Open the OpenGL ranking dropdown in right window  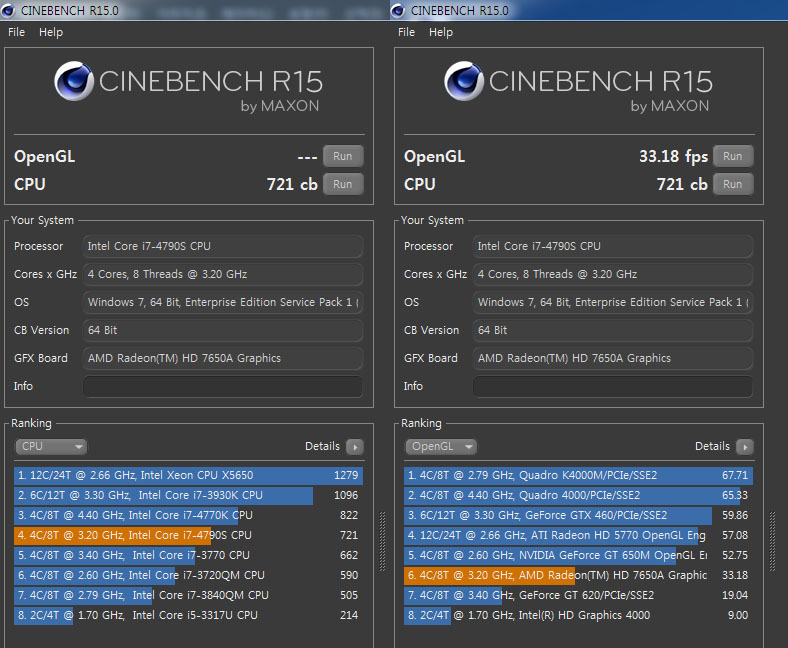click(x=441, y=446)
